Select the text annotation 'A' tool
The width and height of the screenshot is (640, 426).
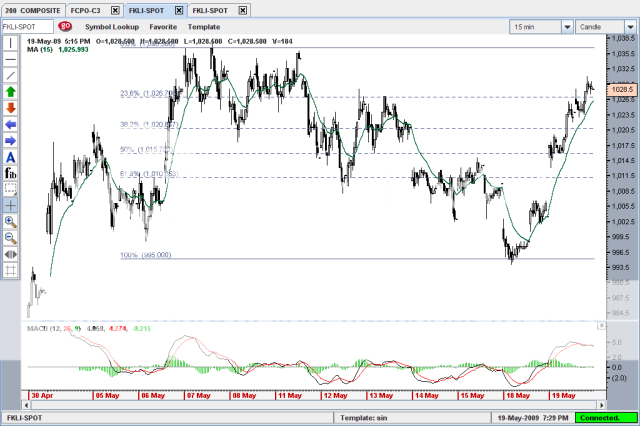pos(10,157)
